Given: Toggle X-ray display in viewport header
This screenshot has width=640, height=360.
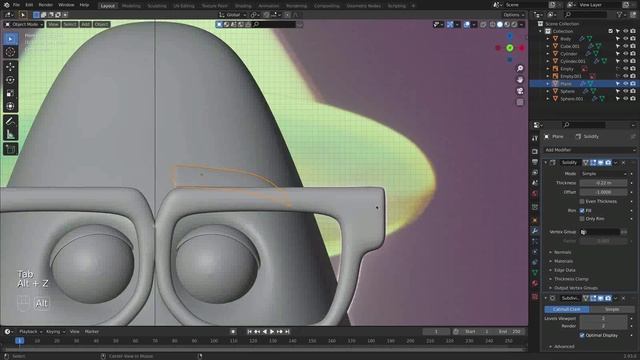Looking at the screenshot, I should (483, 24).
